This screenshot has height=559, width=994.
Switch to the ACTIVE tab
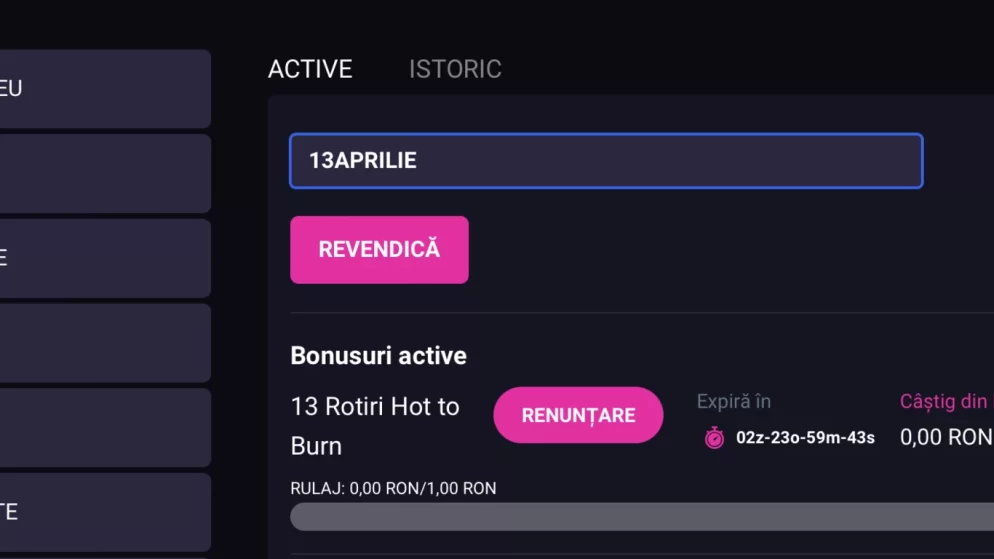310,69
